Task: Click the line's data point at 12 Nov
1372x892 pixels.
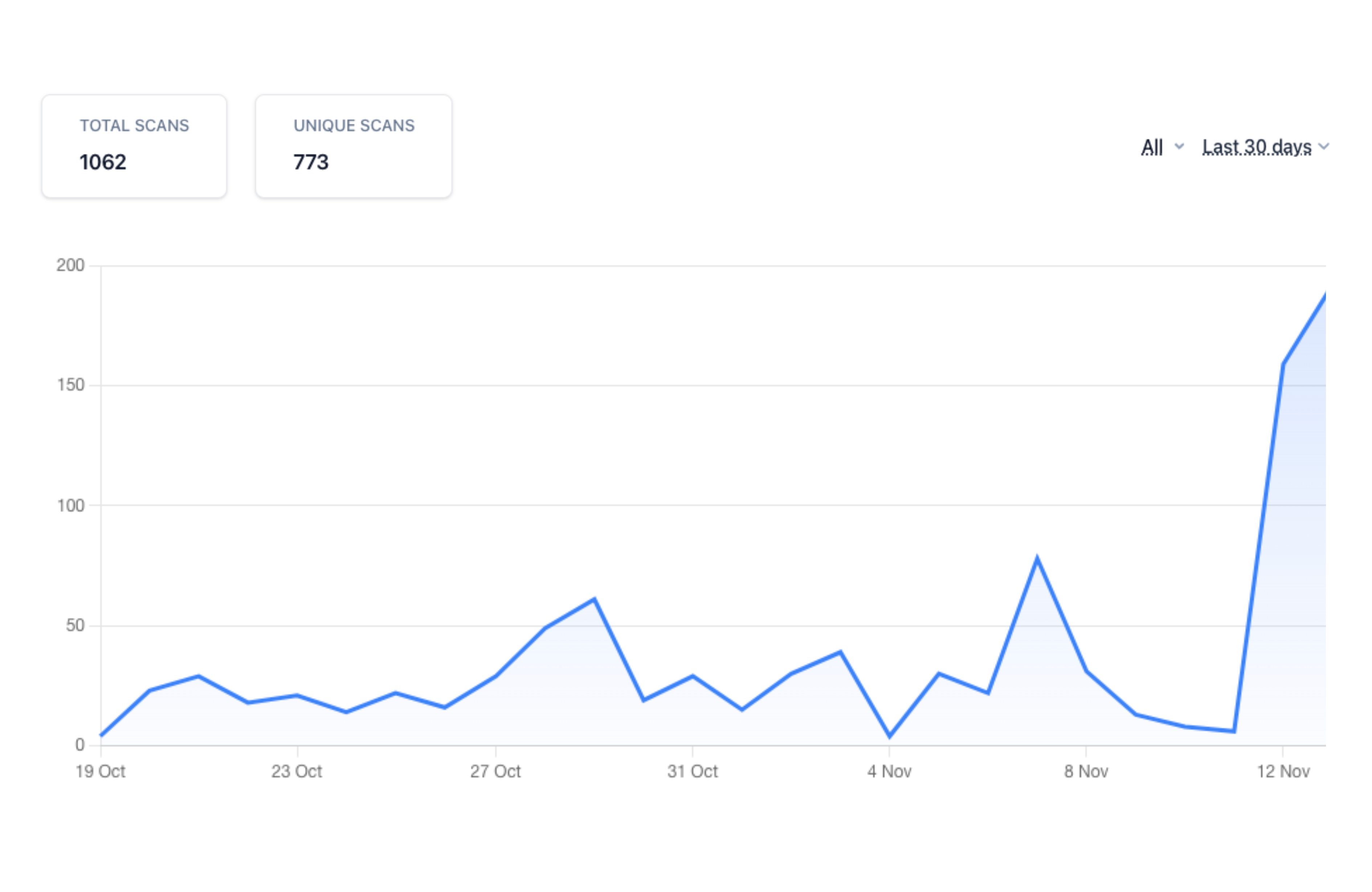Action: click(x=1283, y=365)
